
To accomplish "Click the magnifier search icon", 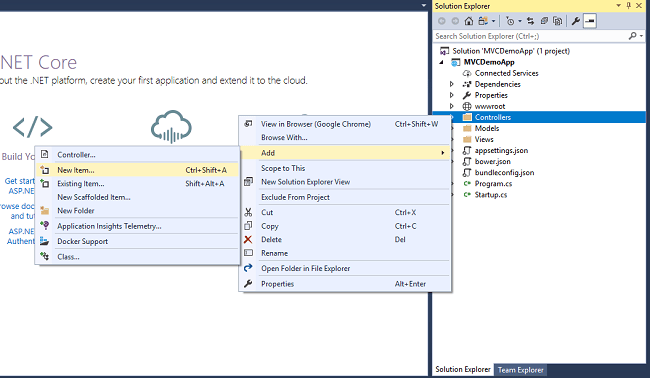I will pos(632,36).
